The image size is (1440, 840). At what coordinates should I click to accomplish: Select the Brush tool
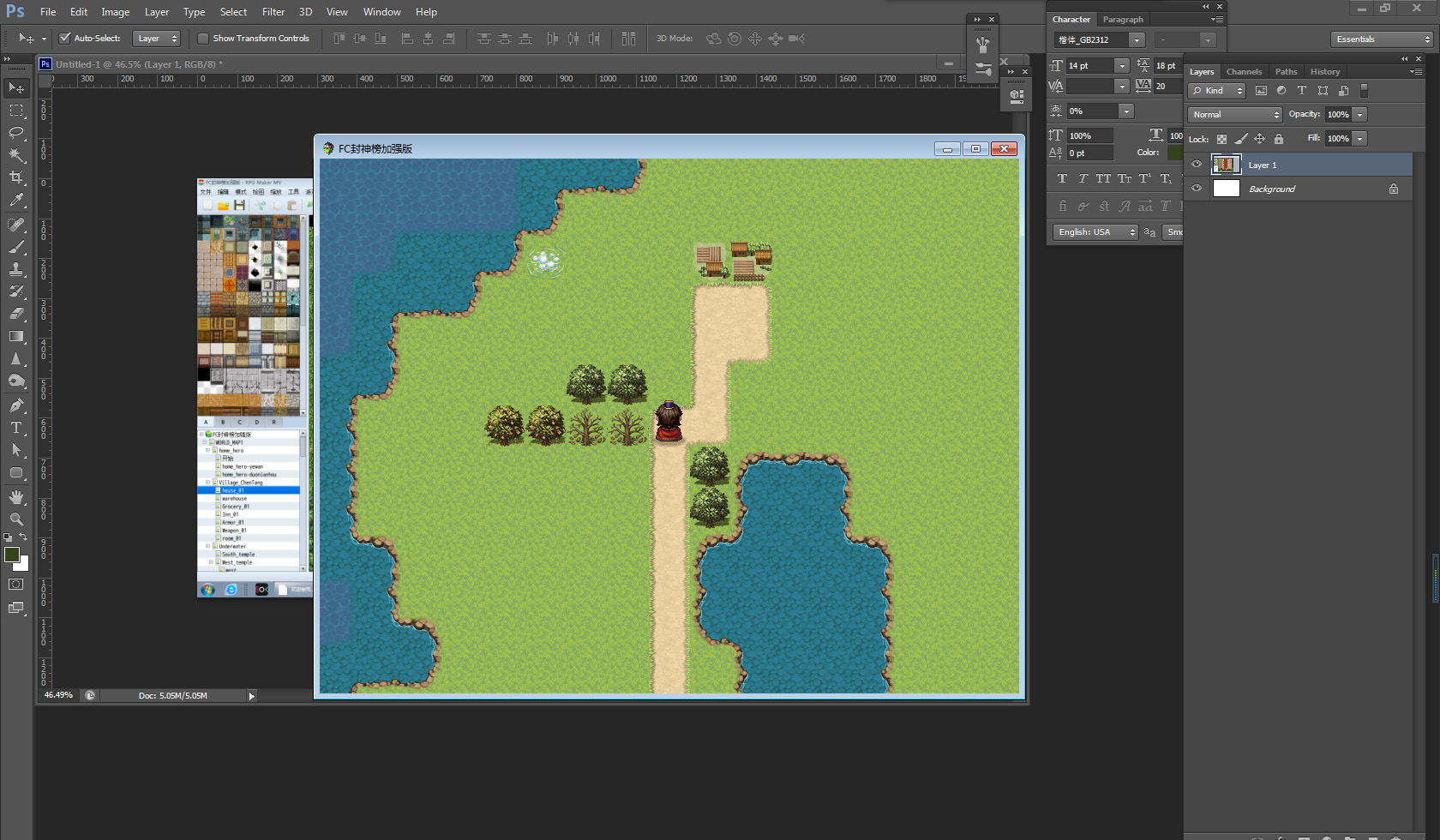(x=16, y=247)
